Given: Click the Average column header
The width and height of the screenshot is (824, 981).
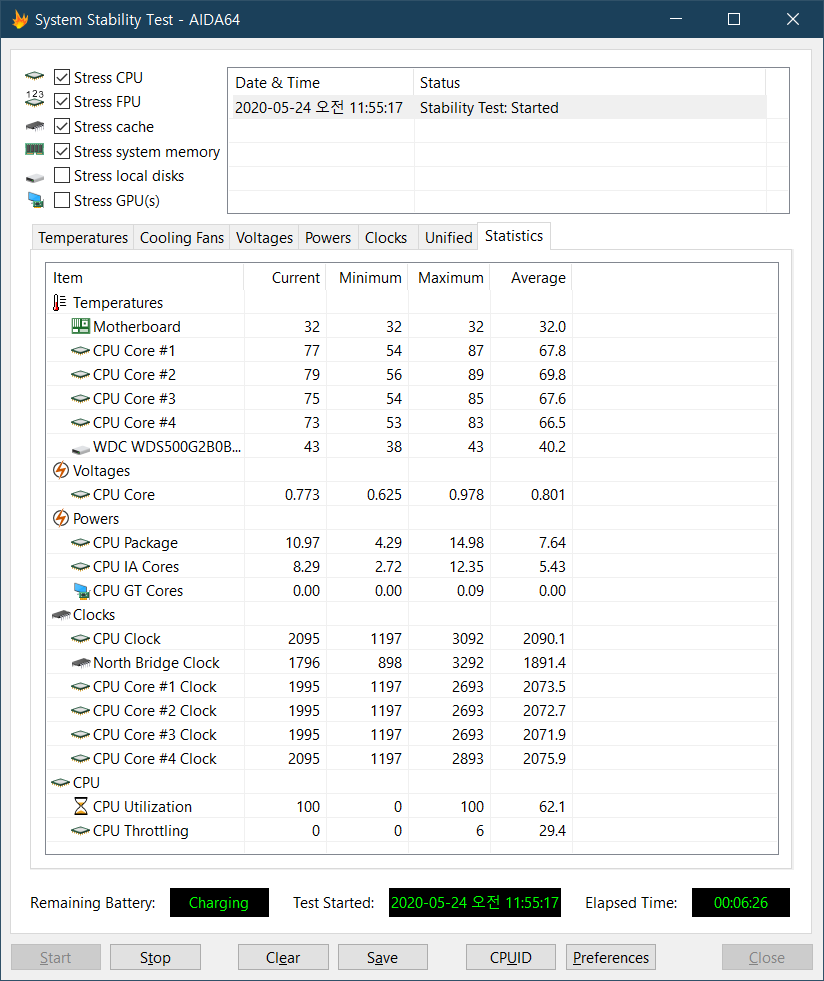Looking at the screenshot, I should click(x=531, y=278).
